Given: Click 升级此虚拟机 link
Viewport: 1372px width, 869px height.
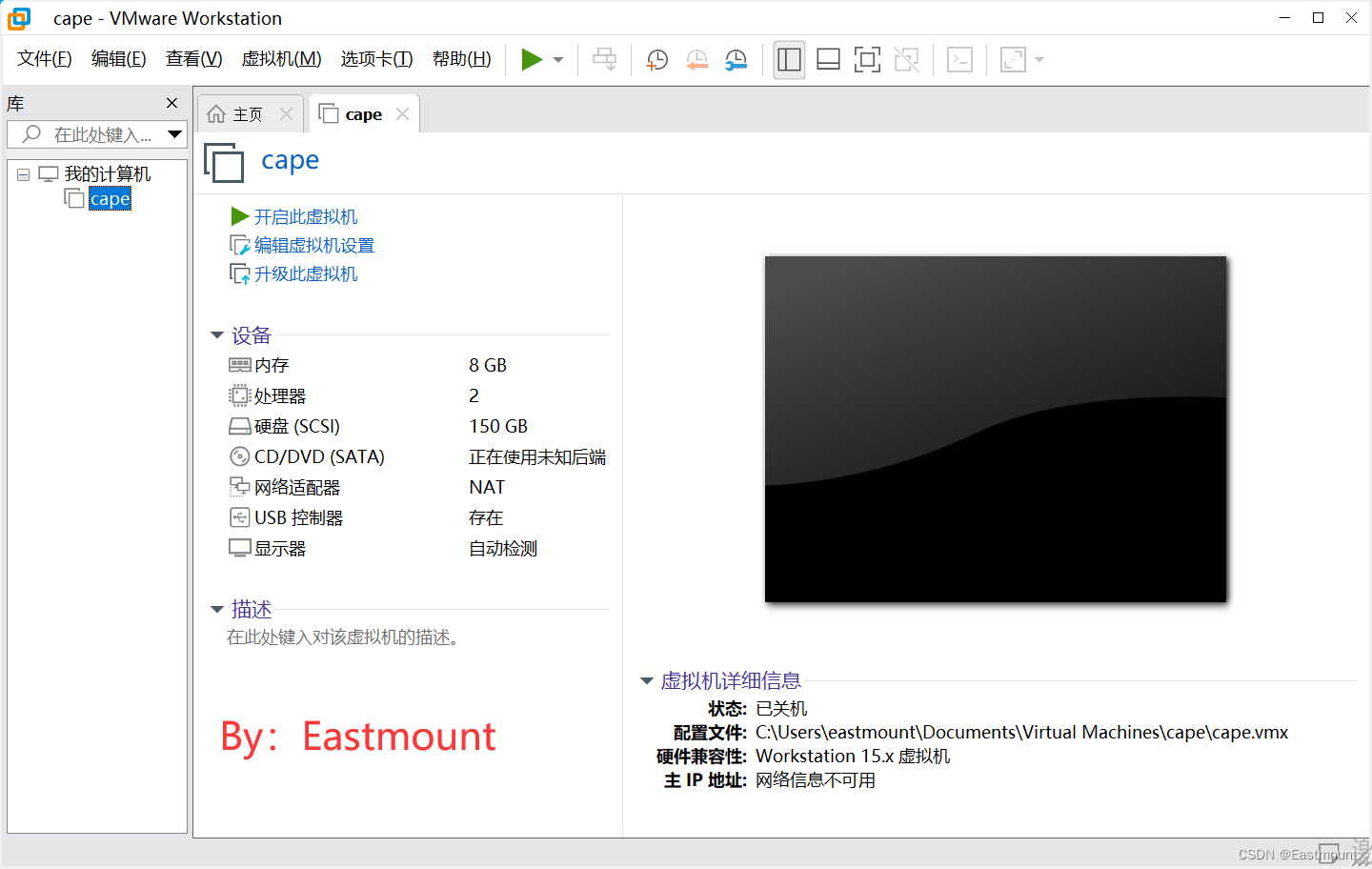Looking at the screenshot, I should click(306, 274).
